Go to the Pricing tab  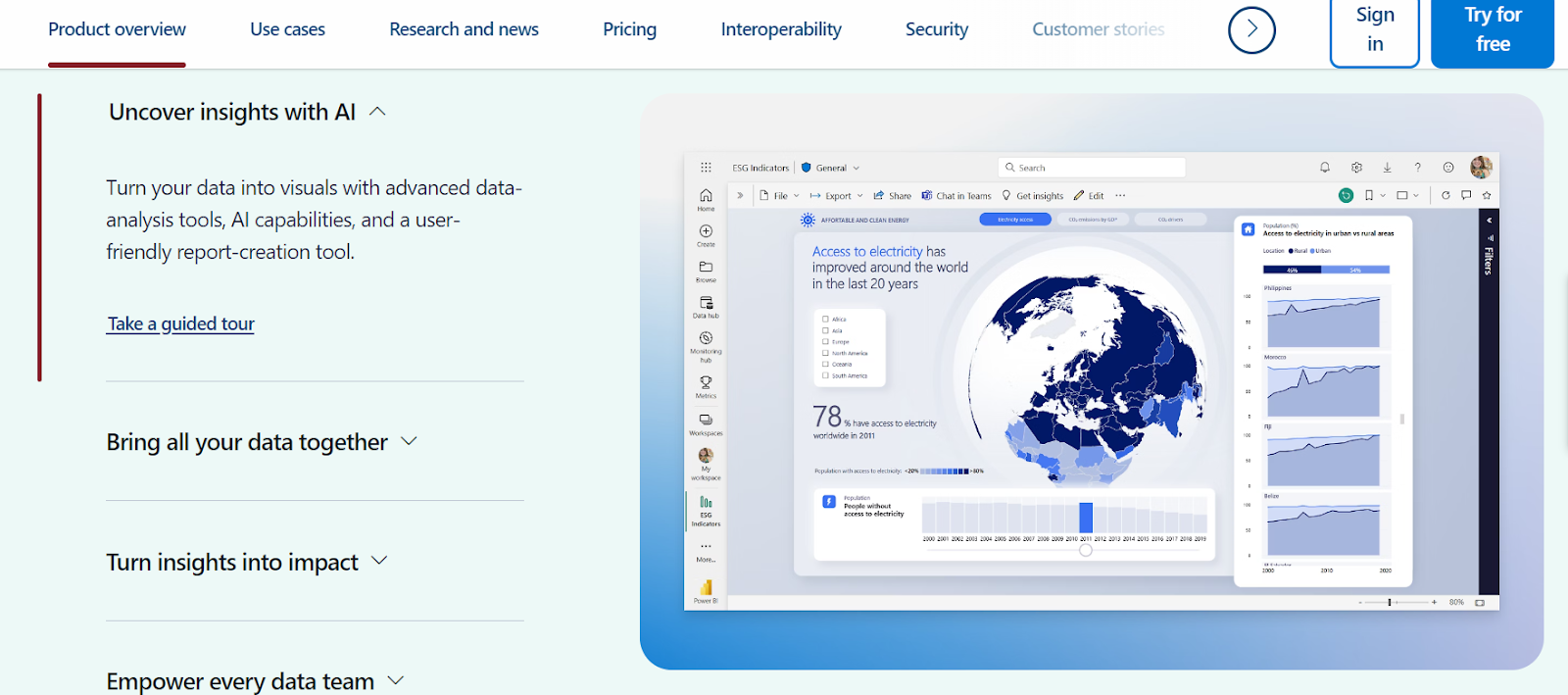[x=630, y=29]
